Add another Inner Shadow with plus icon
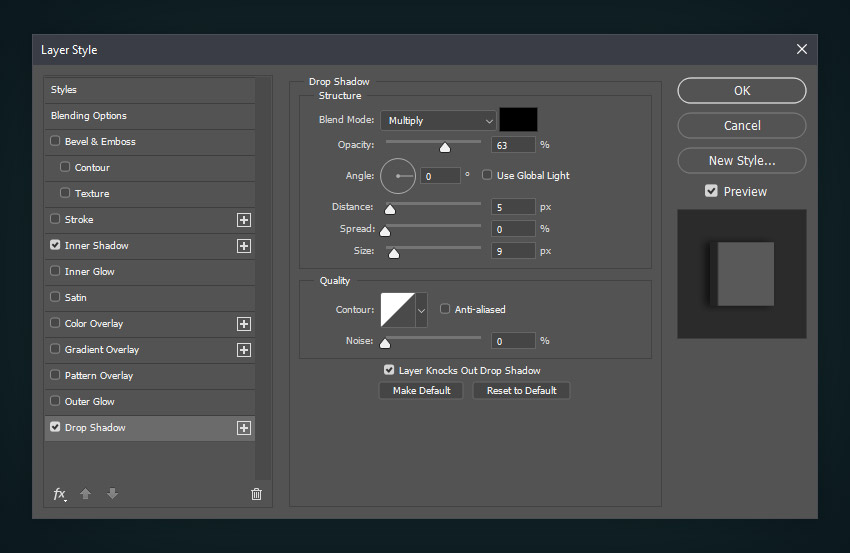Image resolution: width=850 pixels, height=553 pixels. (244, 246)
